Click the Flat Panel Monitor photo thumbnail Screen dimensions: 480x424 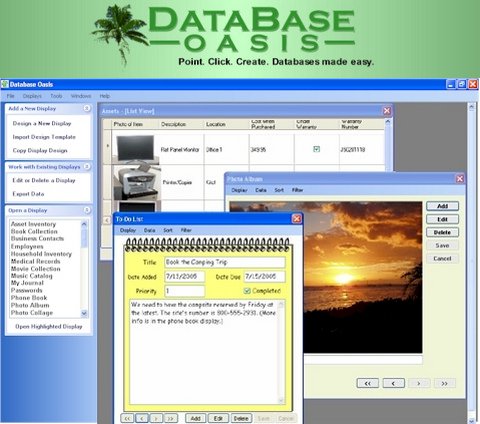(x=135, y=149)
